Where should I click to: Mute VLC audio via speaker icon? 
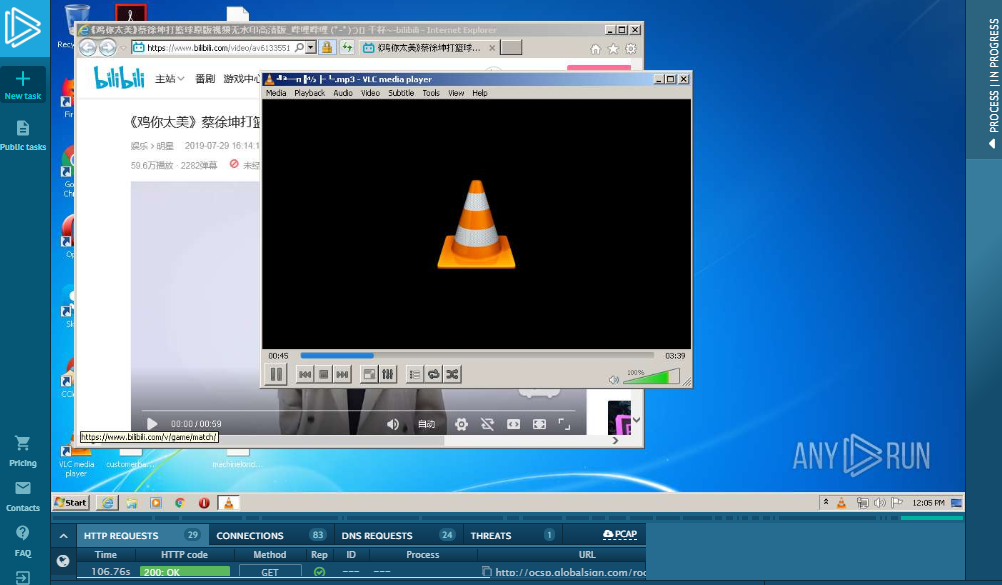point(614,379)
